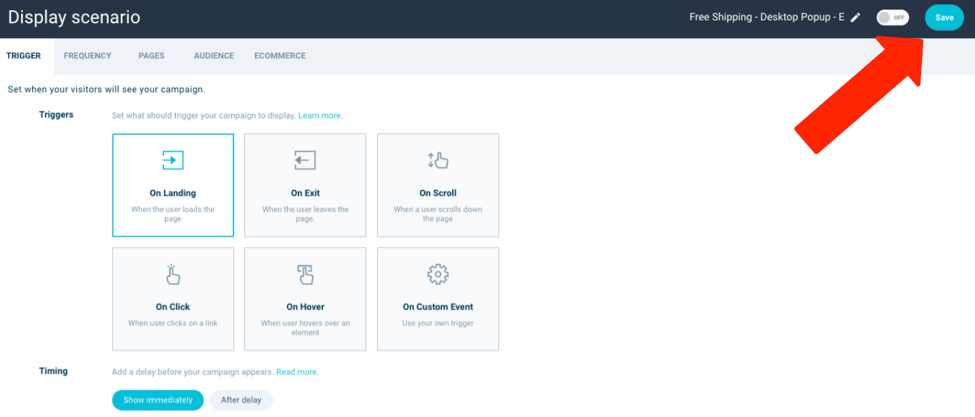This screenshot has height=417, width=975.
Task: Click 'When the user leaves the page' description
Action: 305,214
